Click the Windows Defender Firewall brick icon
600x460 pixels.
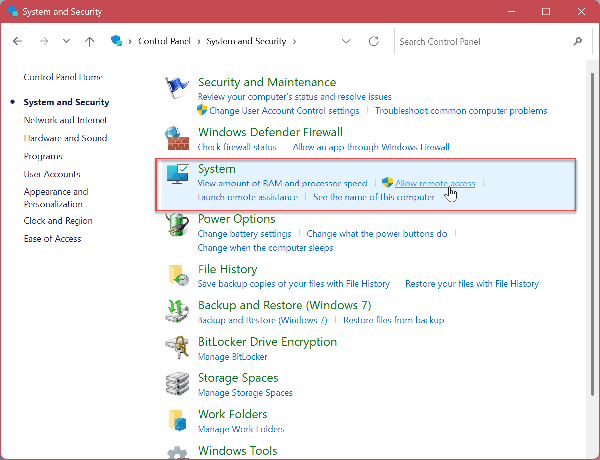177,136
